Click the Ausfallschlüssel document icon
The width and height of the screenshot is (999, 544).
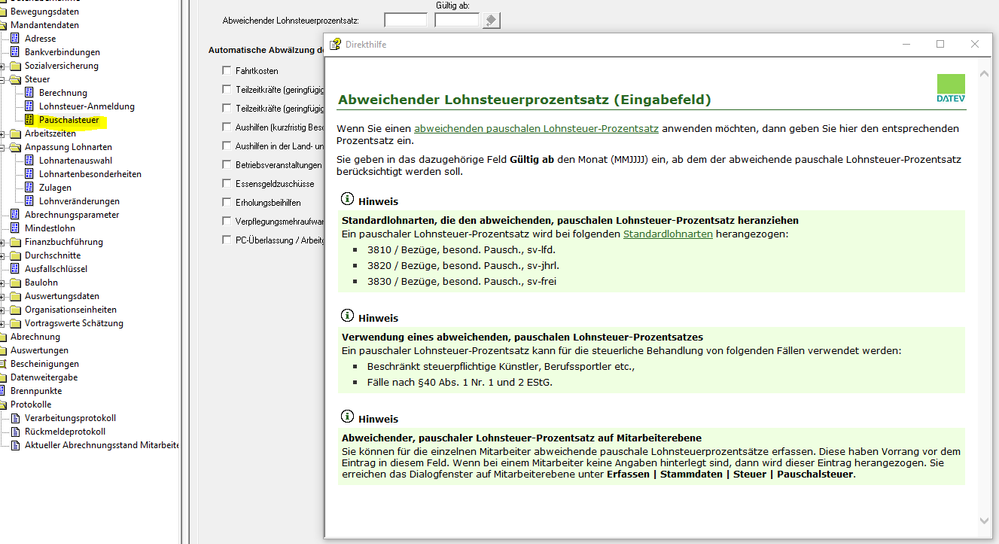click(x=15, y=268)
